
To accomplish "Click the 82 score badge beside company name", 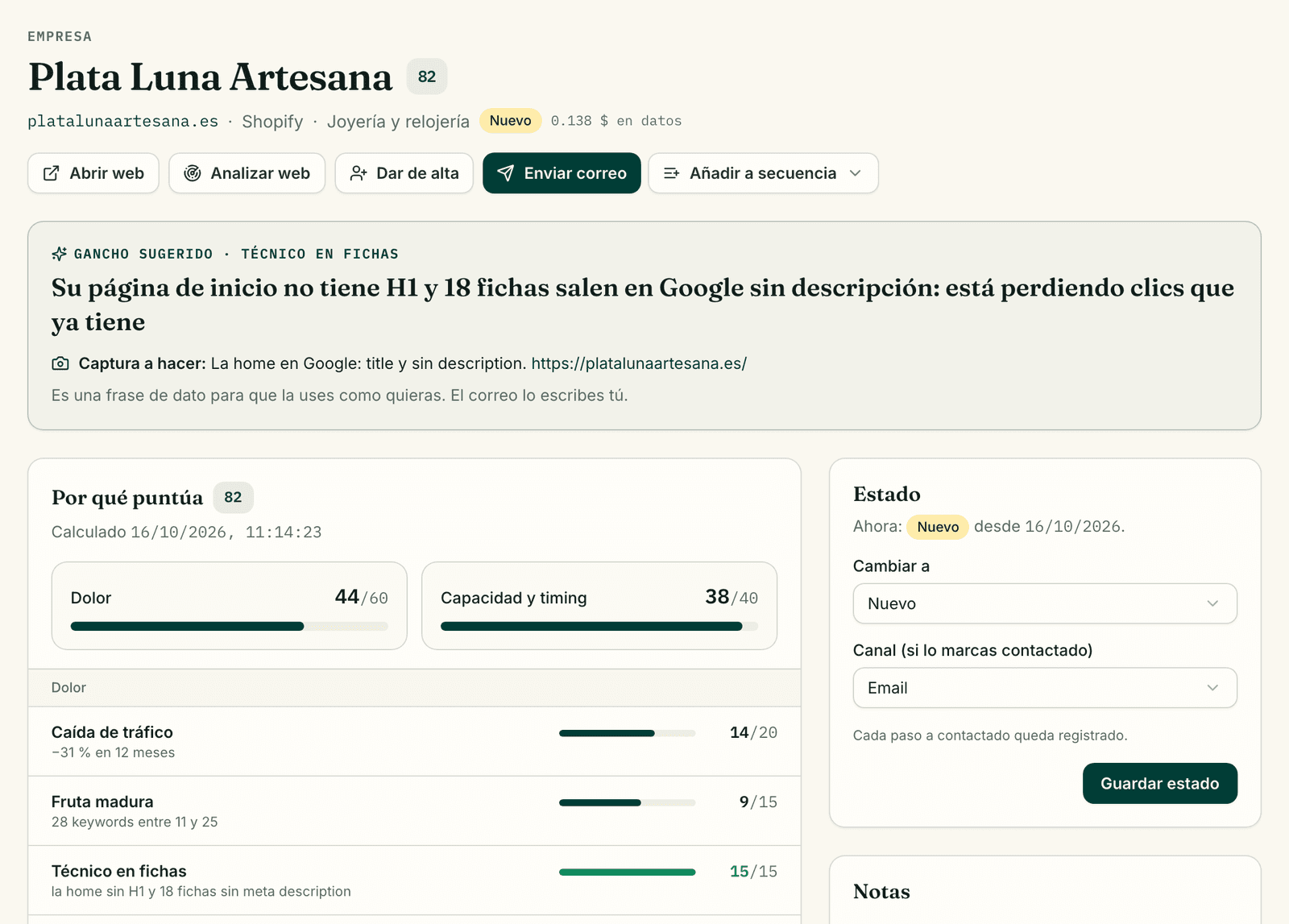I will 427,77.
